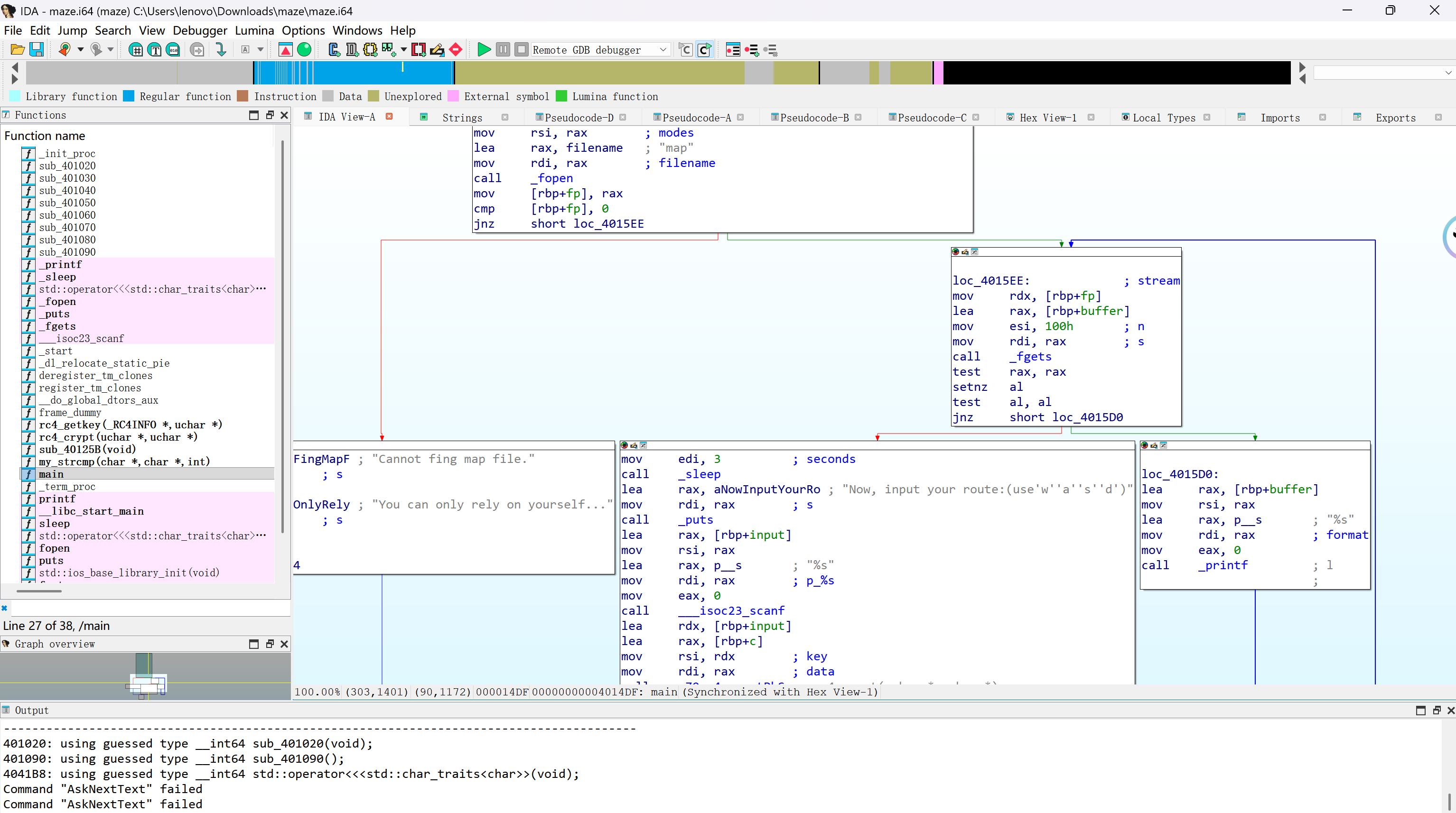Switch to the Strings tab
This screenshot has height=813, width=1456.
pos(462,117)
